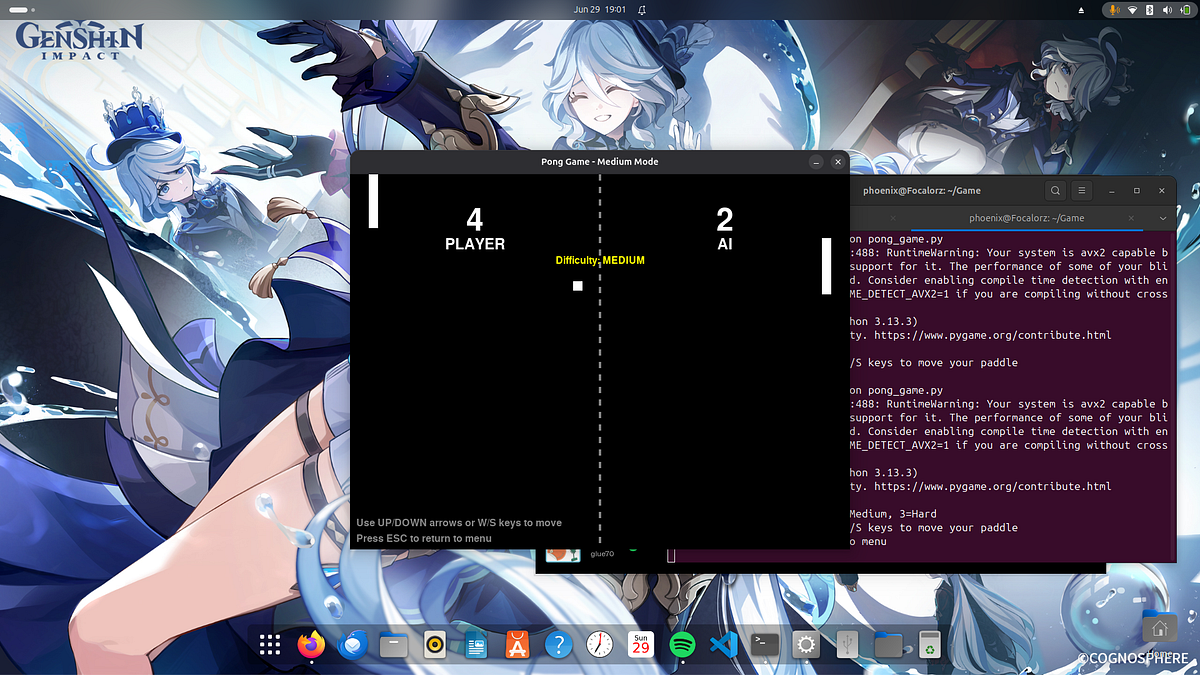Open Firefox from the dock
1200x675 pixels.
tap(311, 645)
